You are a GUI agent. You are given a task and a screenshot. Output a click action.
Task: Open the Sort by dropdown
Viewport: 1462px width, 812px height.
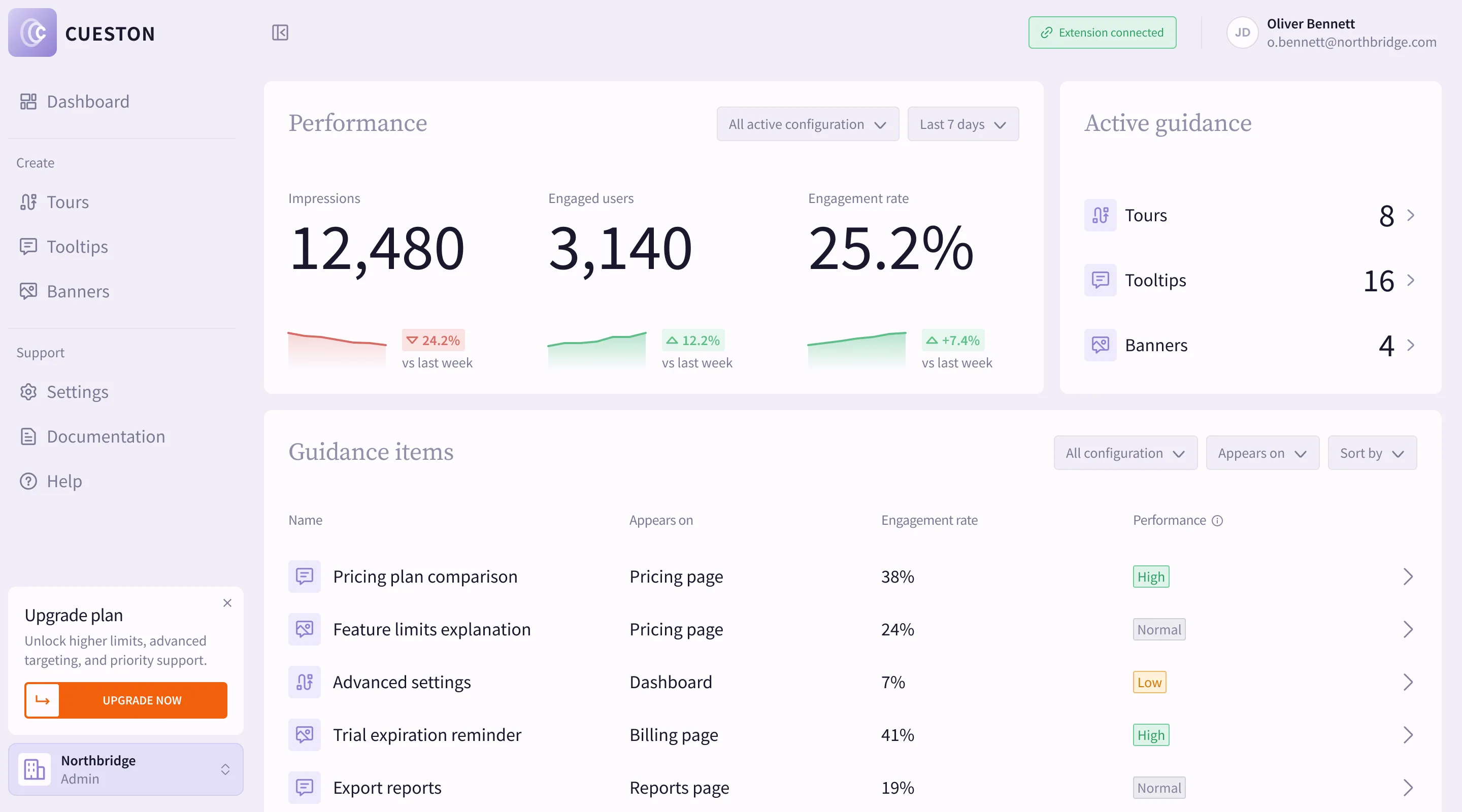[1372, 453]
